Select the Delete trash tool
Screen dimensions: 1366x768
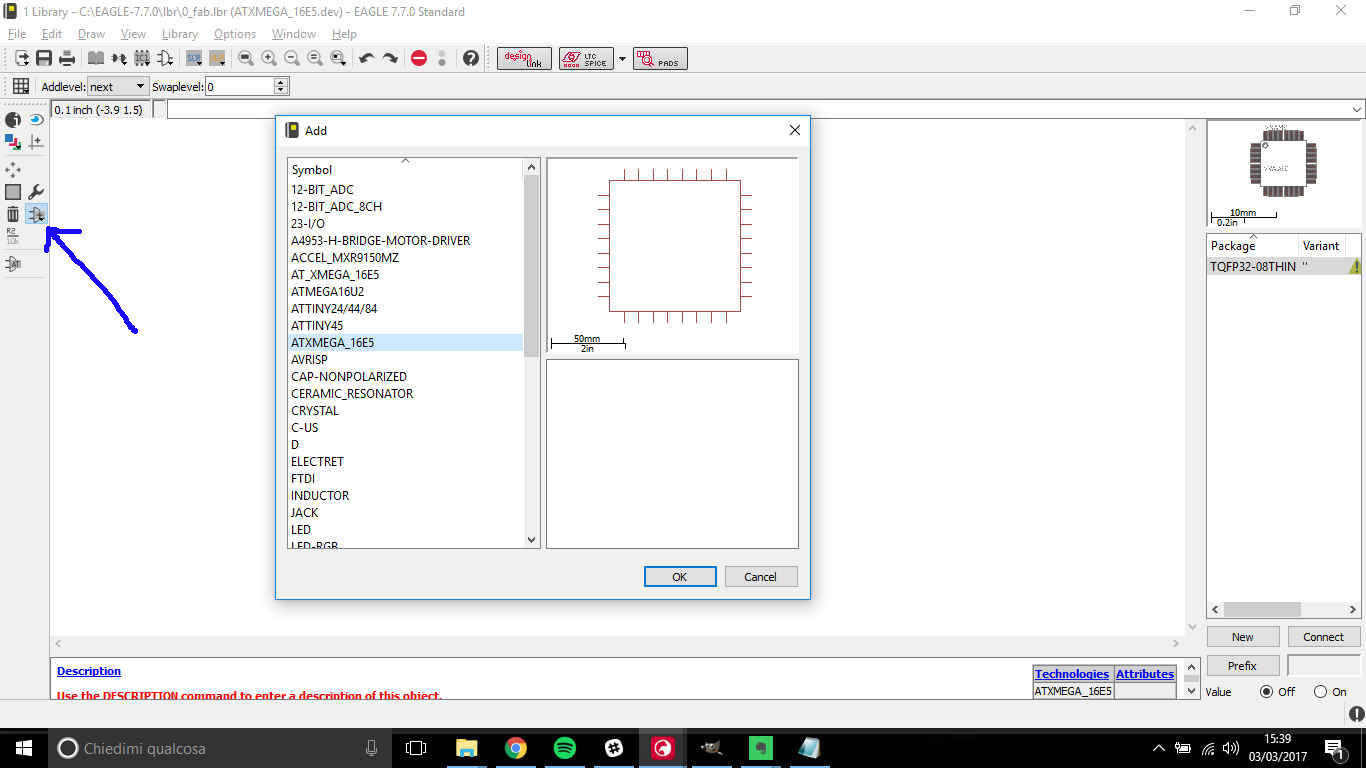coord(13,214)
